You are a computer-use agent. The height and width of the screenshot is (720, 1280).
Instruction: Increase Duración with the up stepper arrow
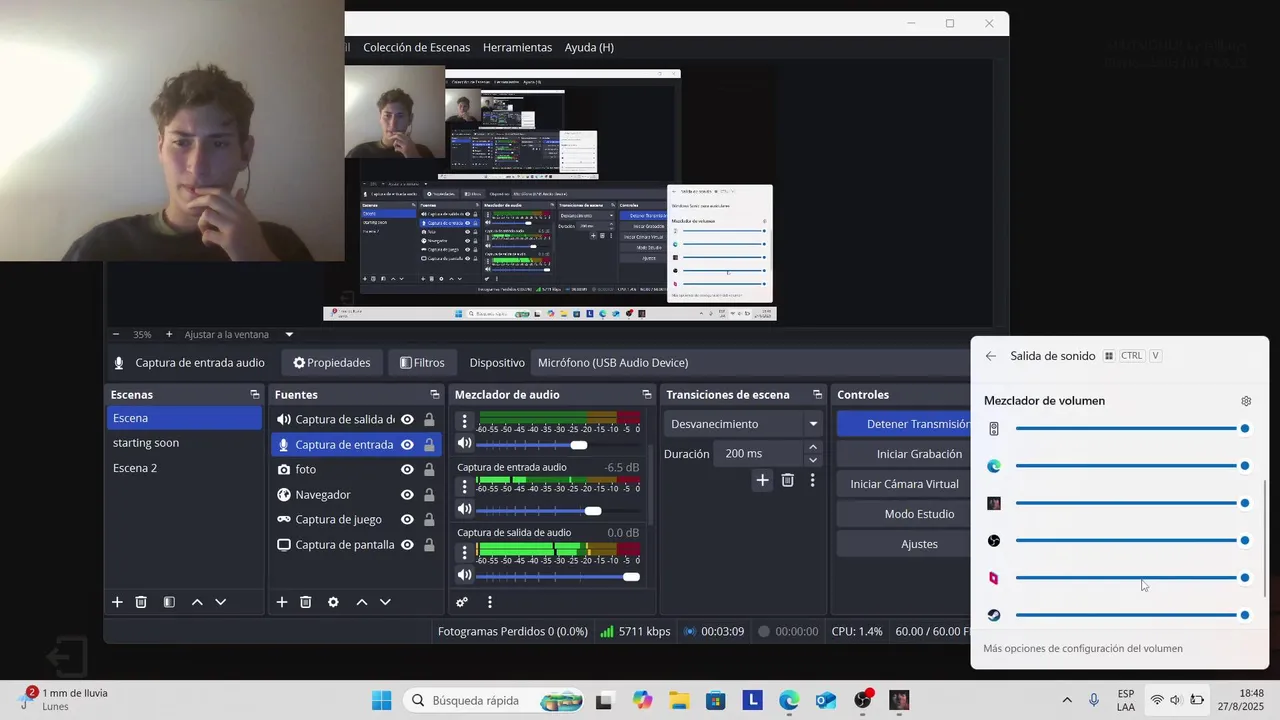[x=813, y=447]
